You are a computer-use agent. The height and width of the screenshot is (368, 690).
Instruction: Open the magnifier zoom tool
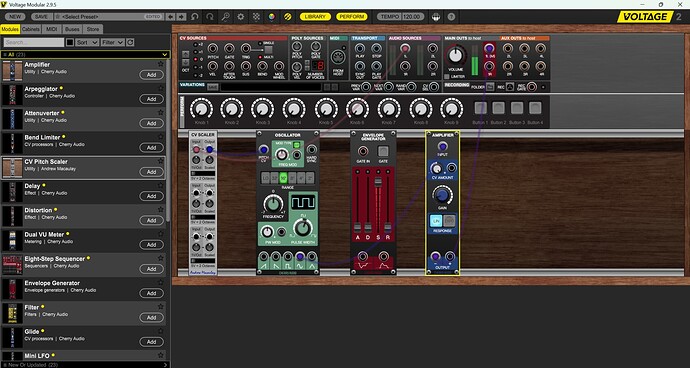point(225,17)
